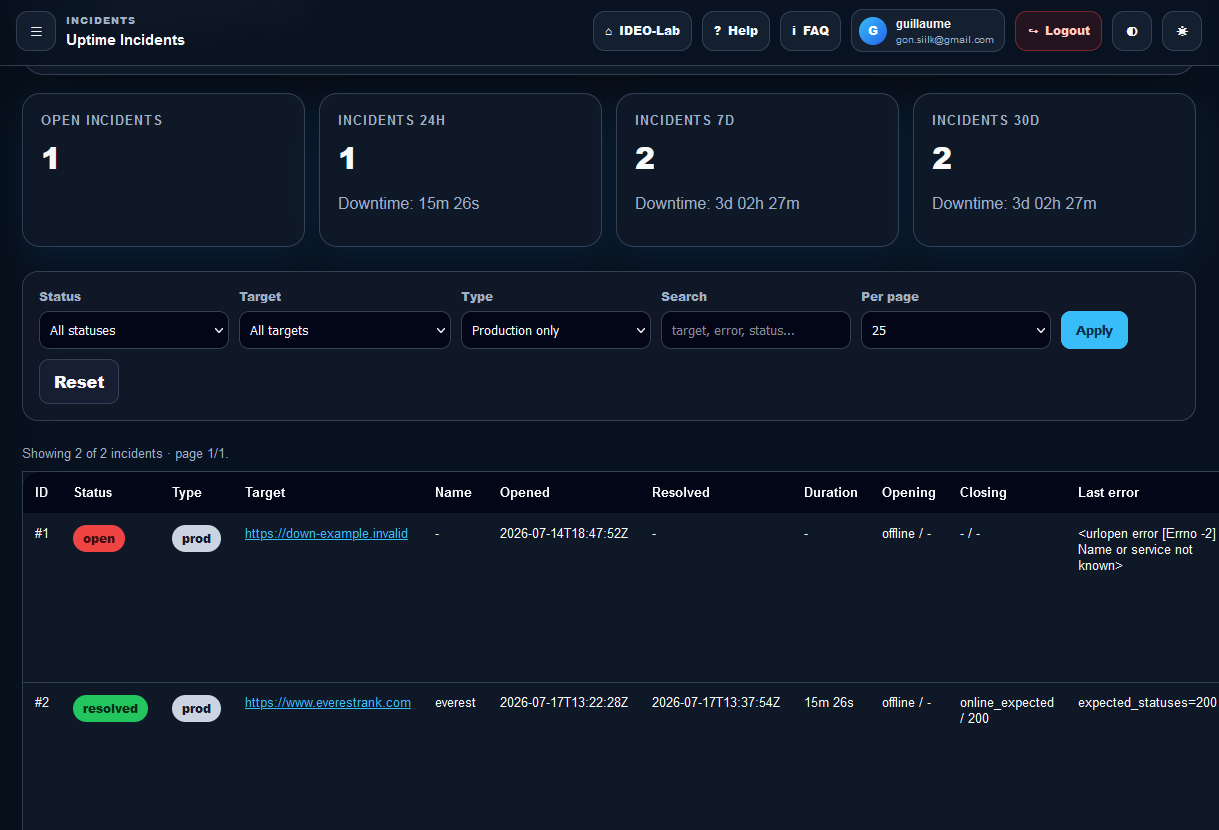Click opened time 2026-07-14T18:47:52Z
The width and height of the screenshot is (1219, 830).
tap(564, 534)
